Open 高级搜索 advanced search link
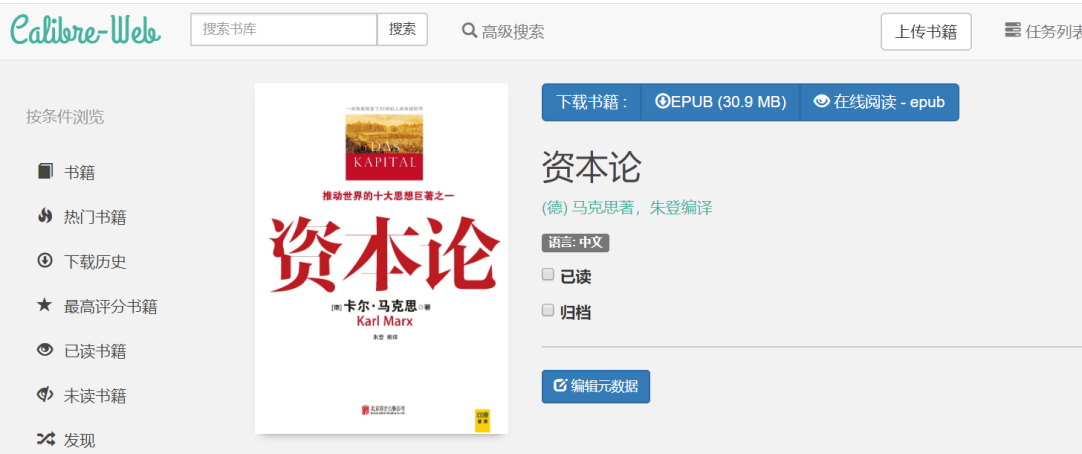Screen dimensions: 1082x454 504,31
